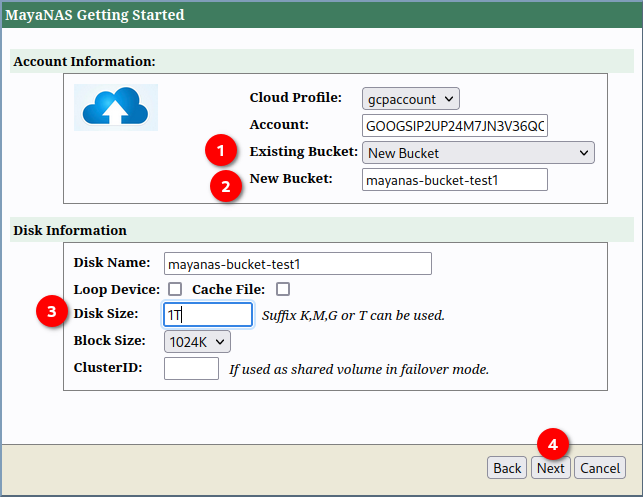
Task: Select the ClusterID text box
Action: (x=191, y=368)
